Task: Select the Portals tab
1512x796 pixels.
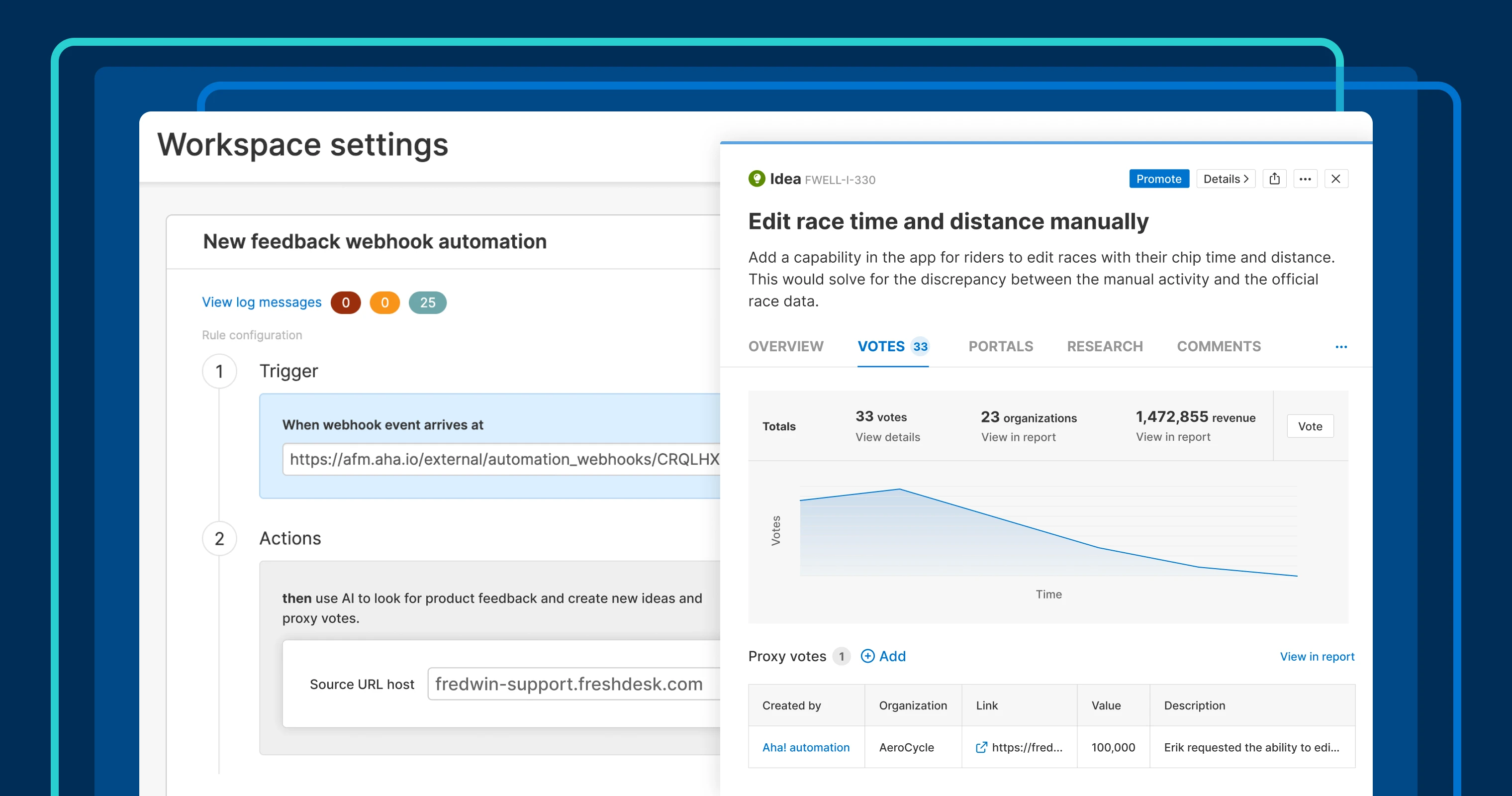Action: (x=1000, y=346)
